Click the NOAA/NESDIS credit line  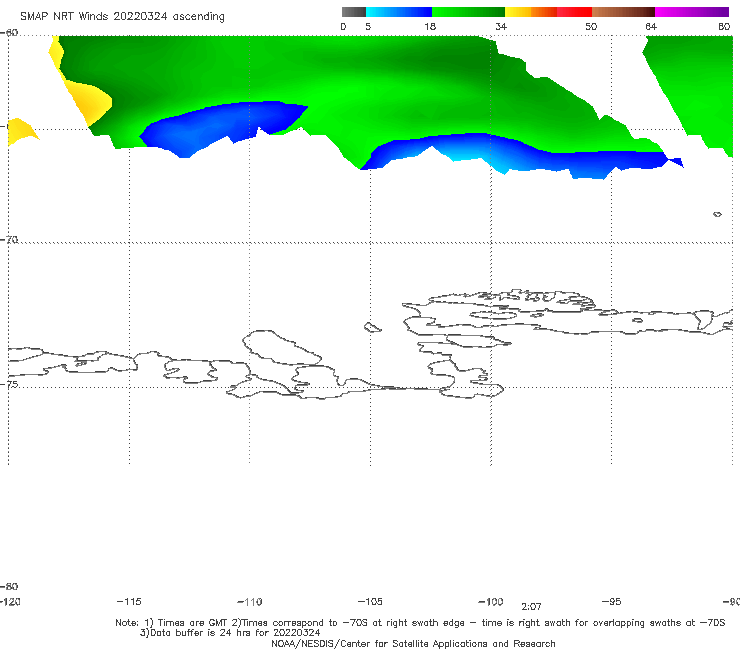[x=413, y=643]
